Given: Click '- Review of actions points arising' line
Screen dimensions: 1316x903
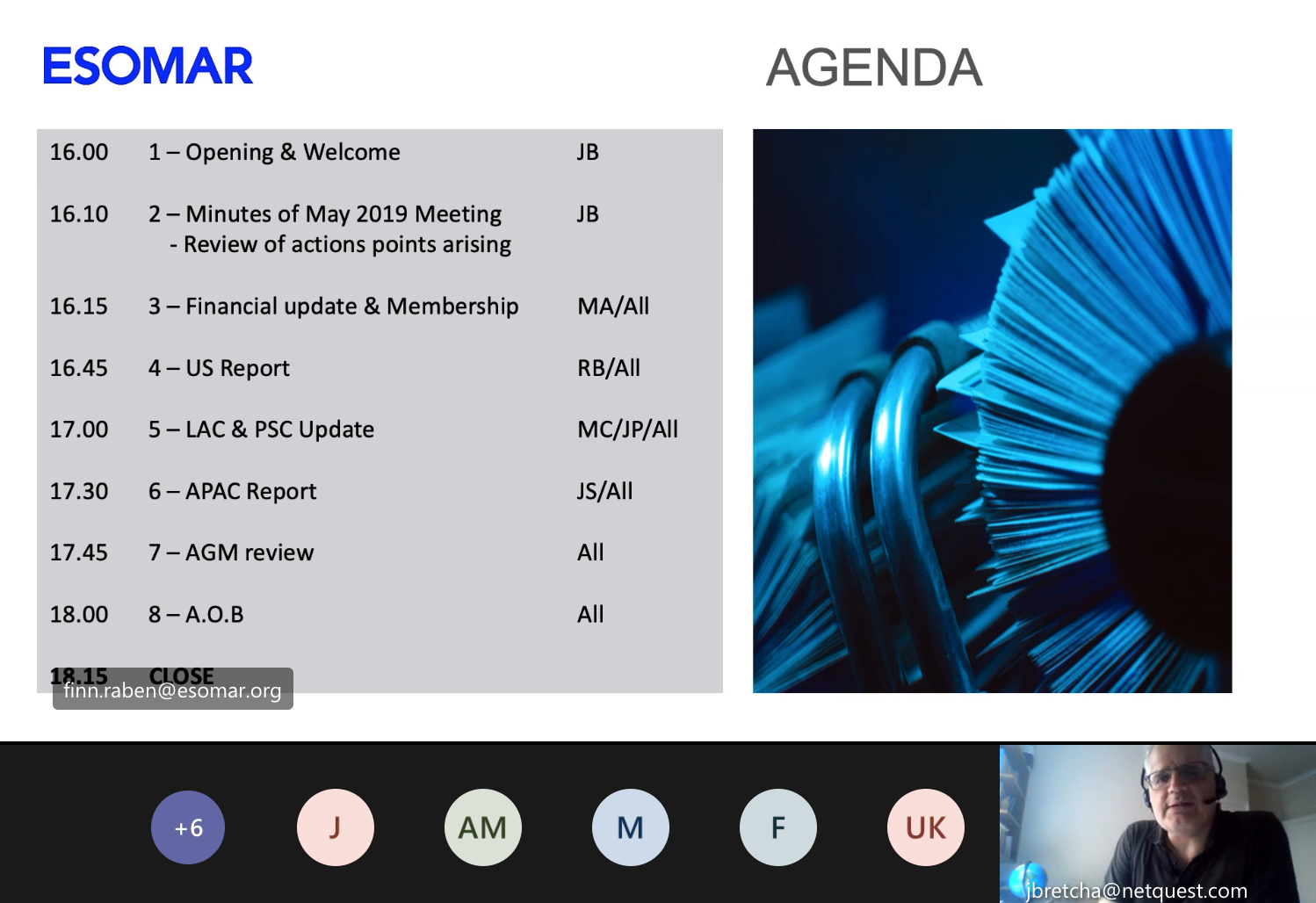Looking at the screenshot, I should click(341, 245).
